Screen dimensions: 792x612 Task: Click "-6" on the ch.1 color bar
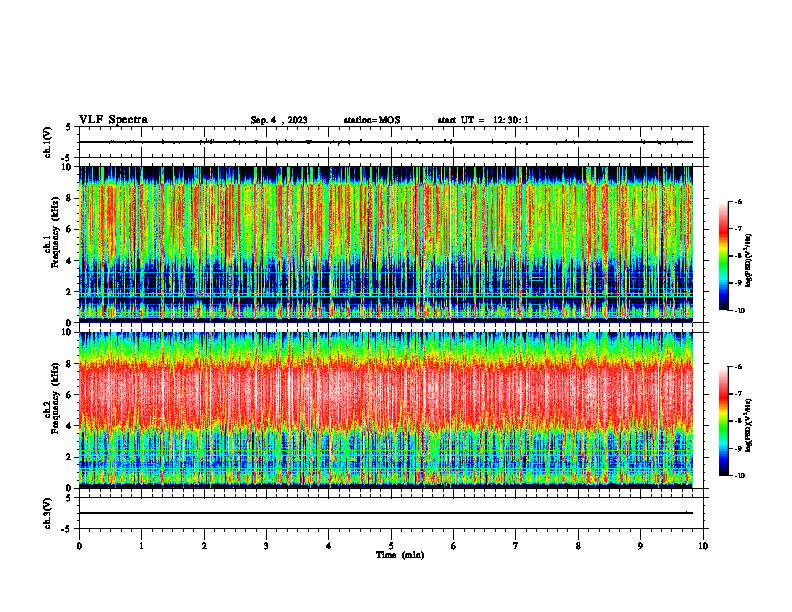pyautogui.click(x=738, y=202)
